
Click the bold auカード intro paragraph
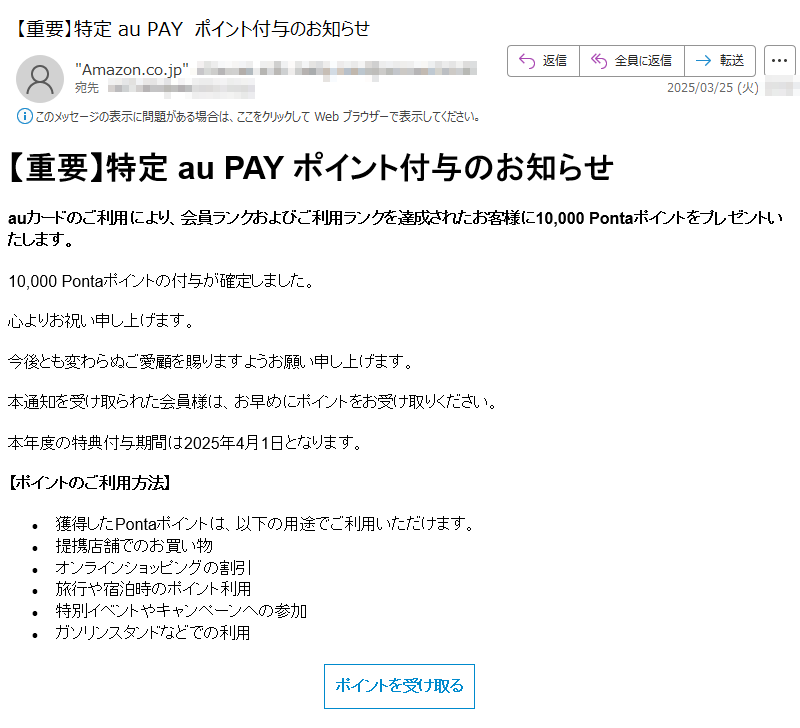[x=395, y=228]
